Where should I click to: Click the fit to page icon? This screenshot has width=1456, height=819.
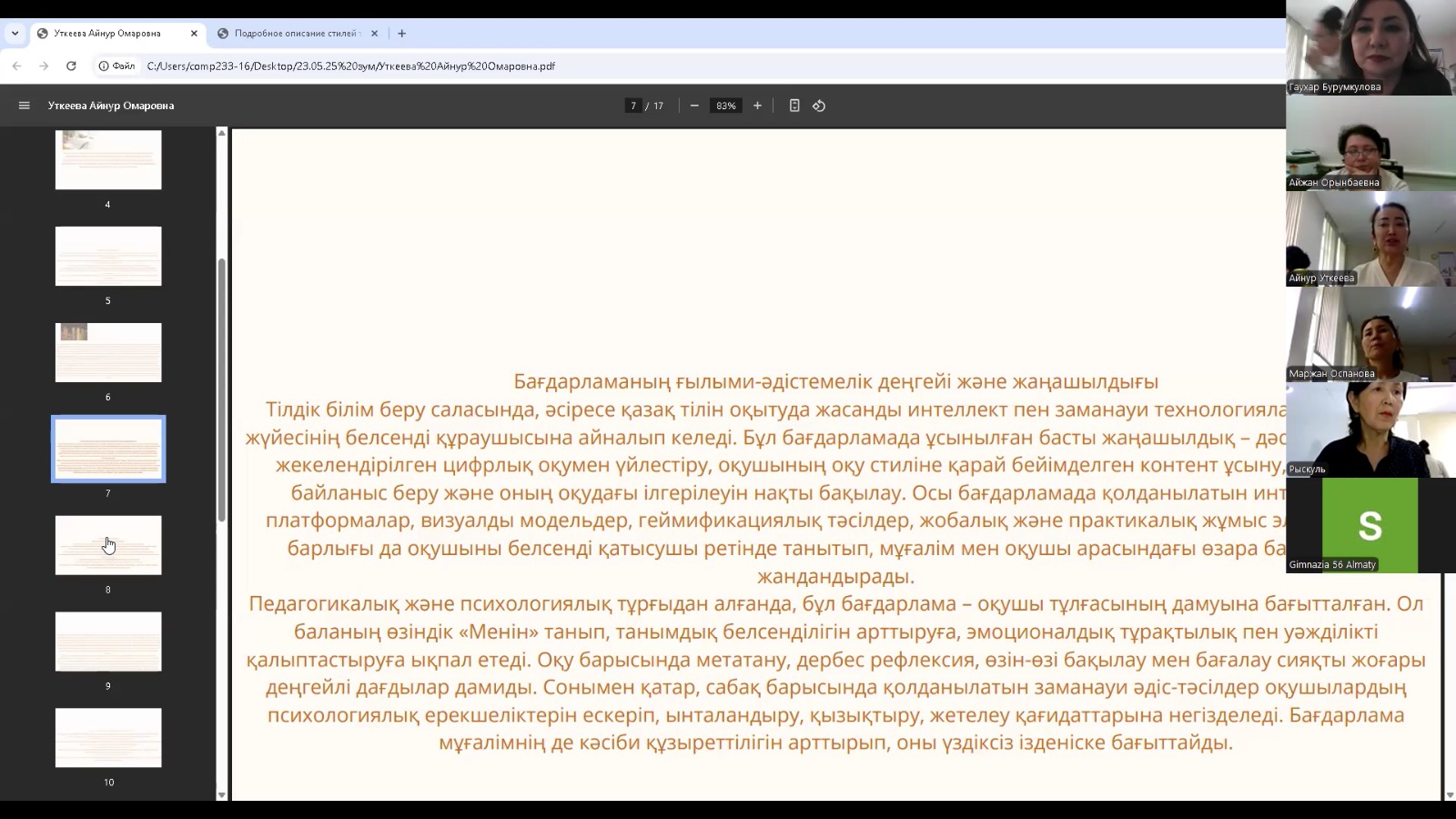click(x=794, y=106)
